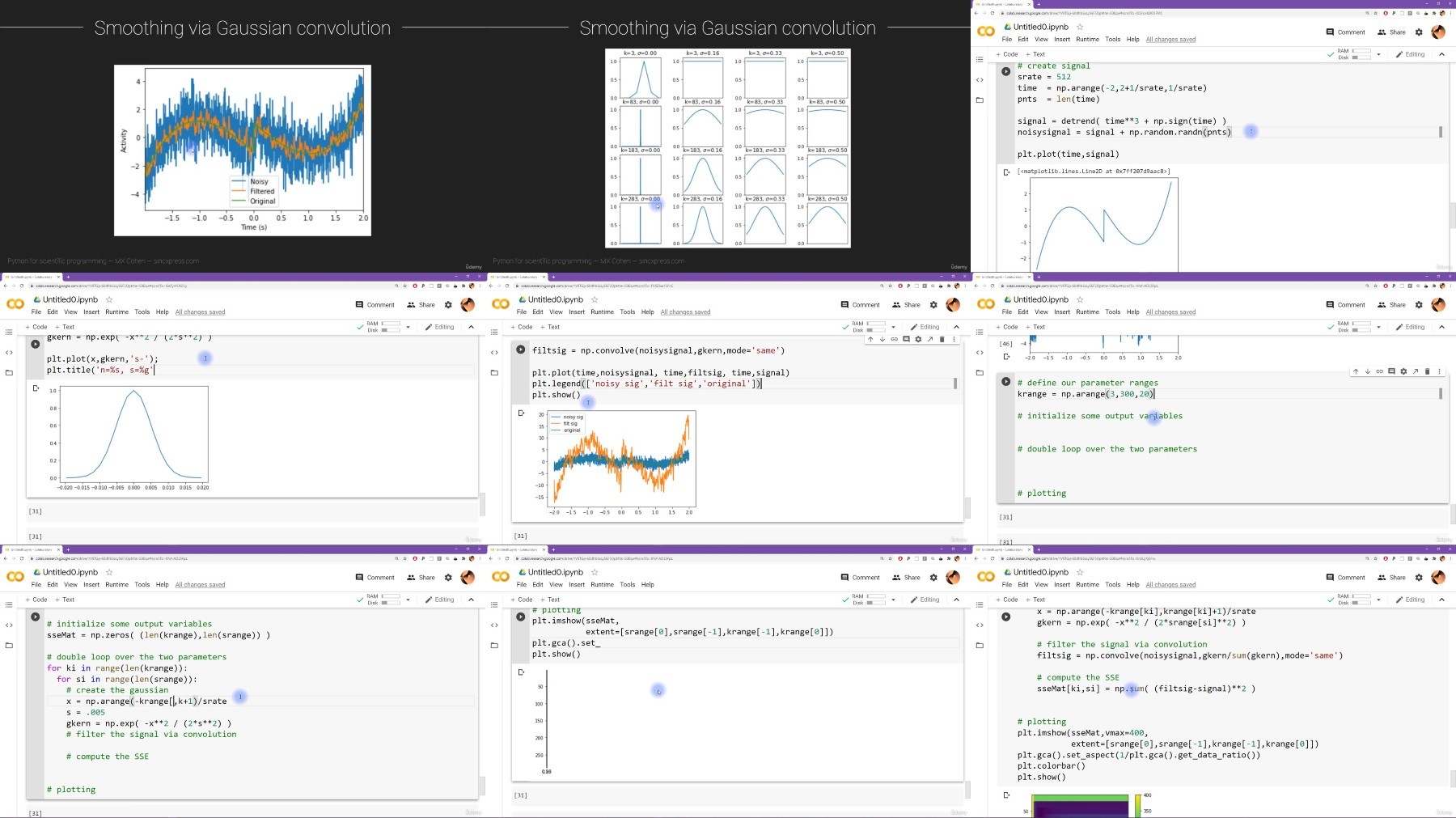Toggle table of contents beside the gkern cell
The width and height of the screenshot is (1456, 818).
tap(9, 332)
